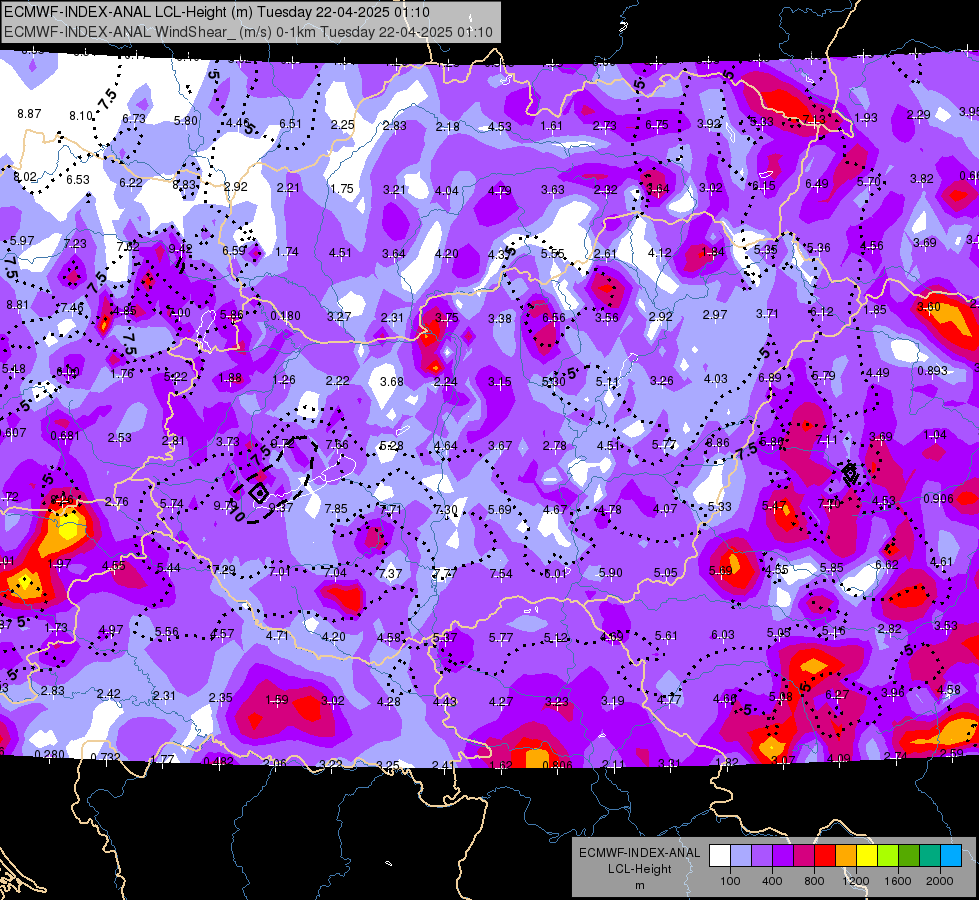Click the map value 1.85
The width and height of the screenshot is (979, 900).
875,309
